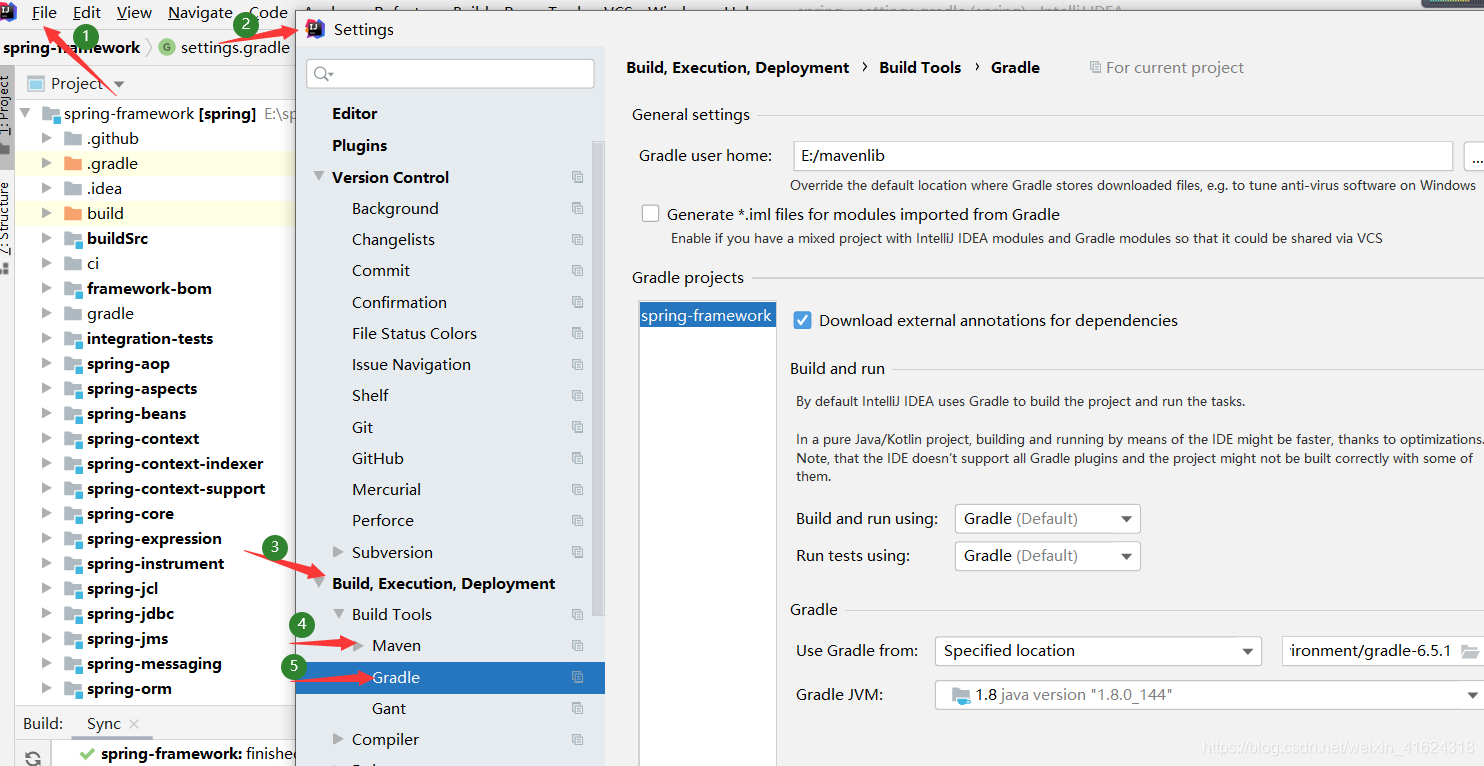Open the Code menu
This screenshot has height=766, width=1484.
pyautogui.click(x=268, y=13)
